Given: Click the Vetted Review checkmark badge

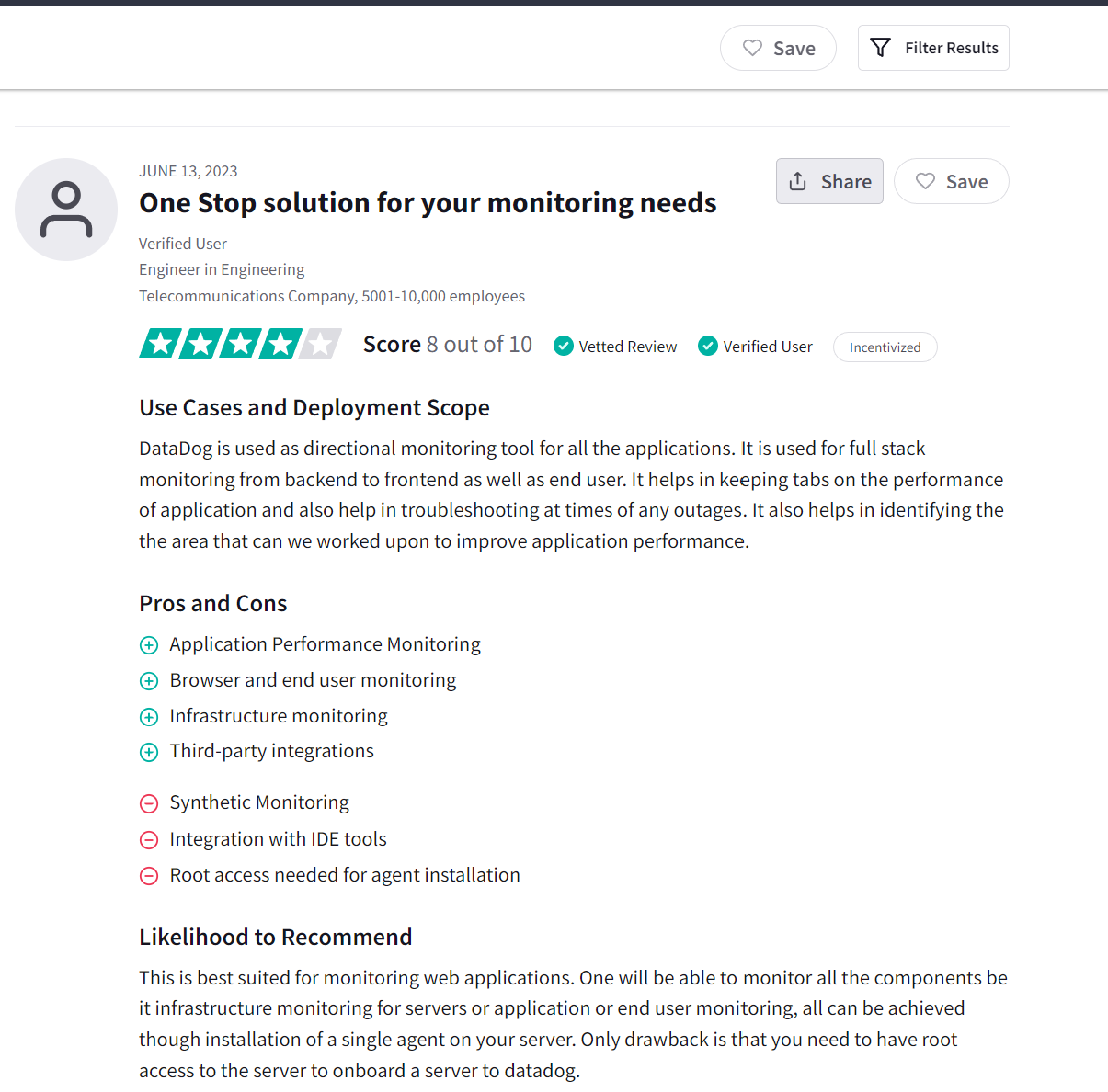Looking at the screenshot, I should coord(564,346).
